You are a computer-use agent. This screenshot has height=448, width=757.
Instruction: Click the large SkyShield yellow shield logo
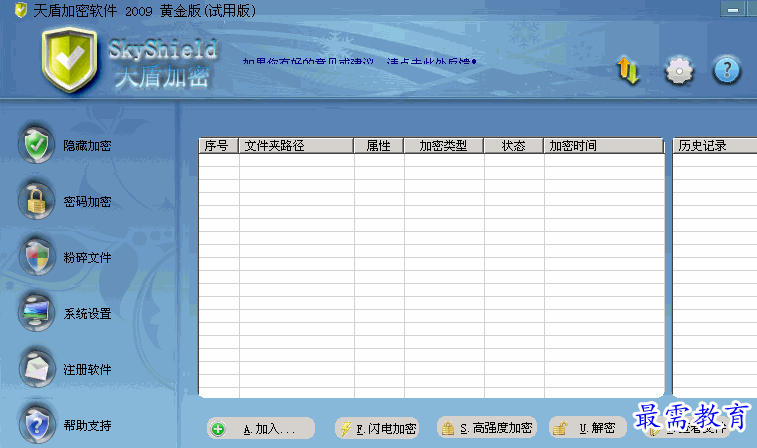[x=70, y=60]
